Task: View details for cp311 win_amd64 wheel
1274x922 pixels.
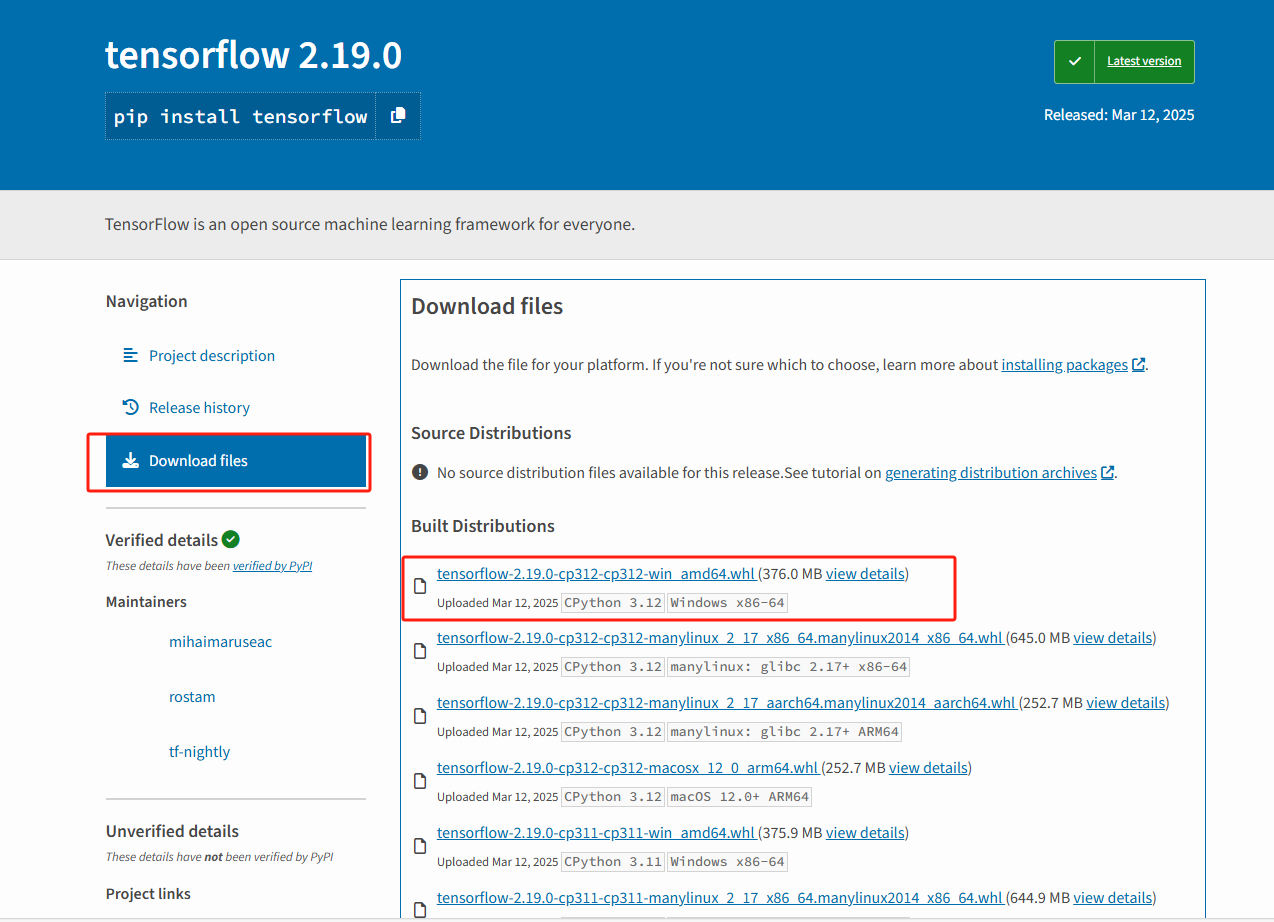Action: click(x=865, y=833)
